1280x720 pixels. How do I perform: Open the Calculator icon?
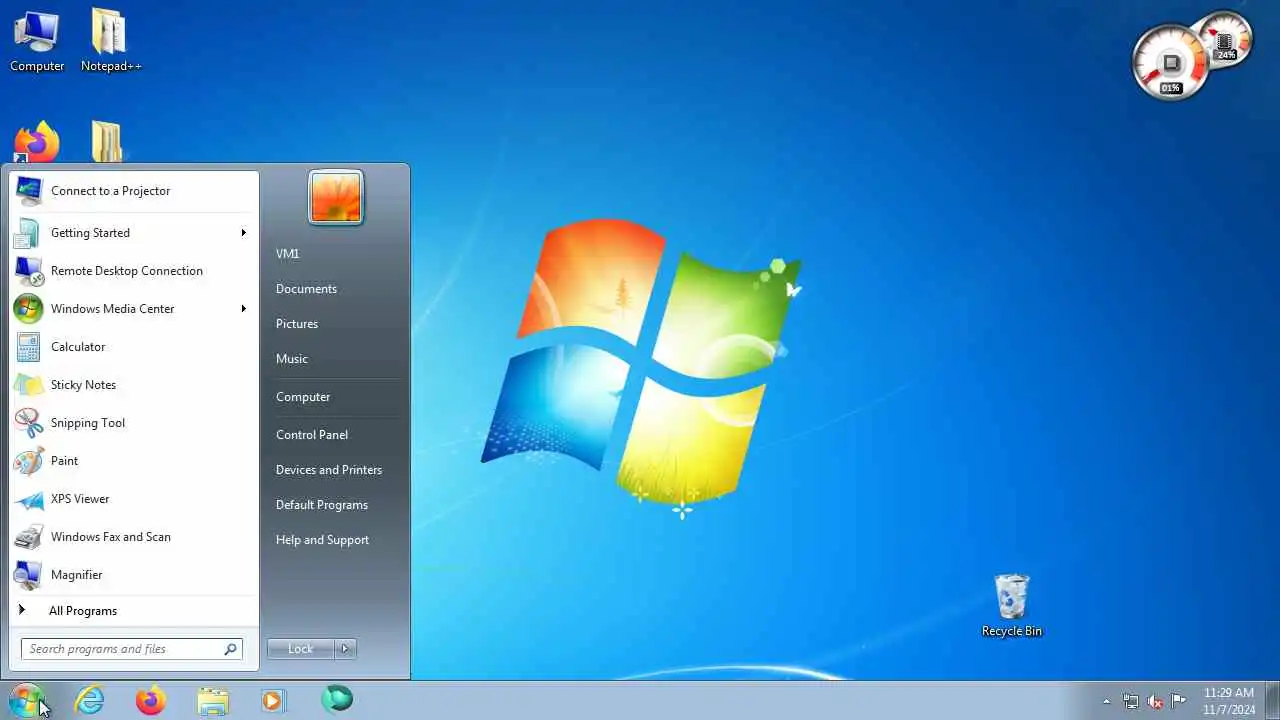[28, 347]
